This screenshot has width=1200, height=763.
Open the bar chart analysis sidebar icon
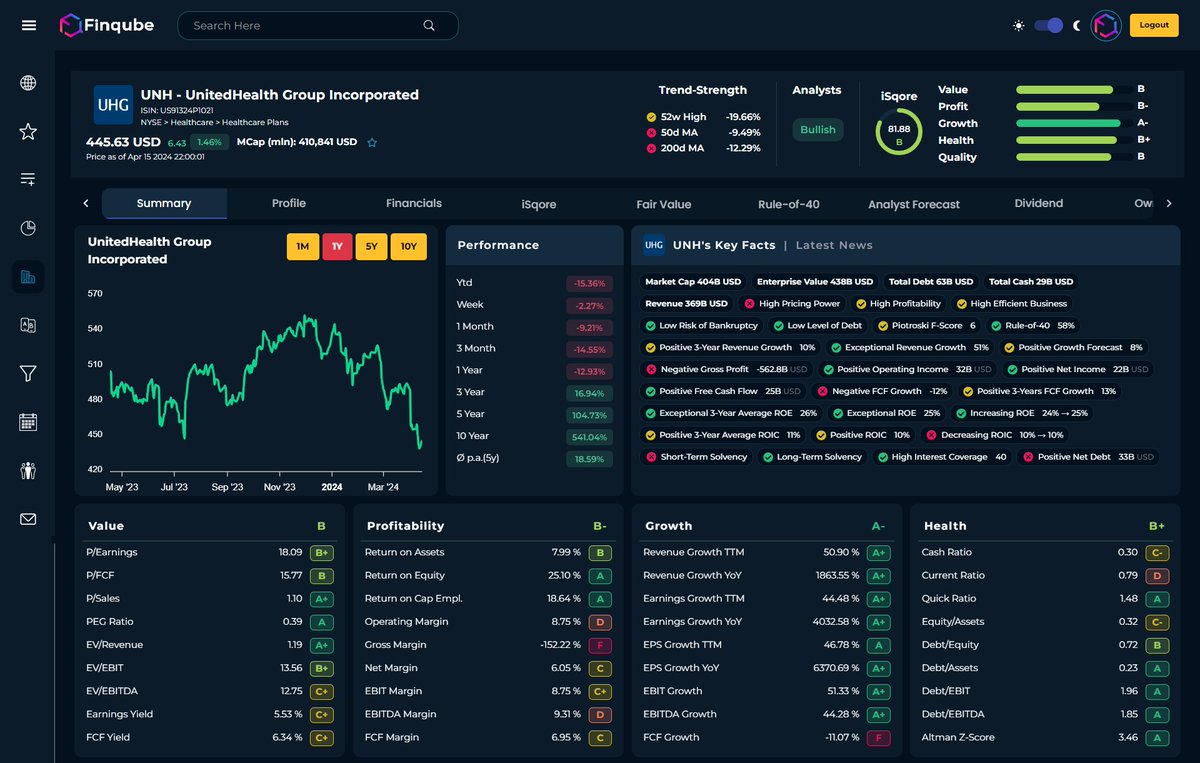coord(28,277)
